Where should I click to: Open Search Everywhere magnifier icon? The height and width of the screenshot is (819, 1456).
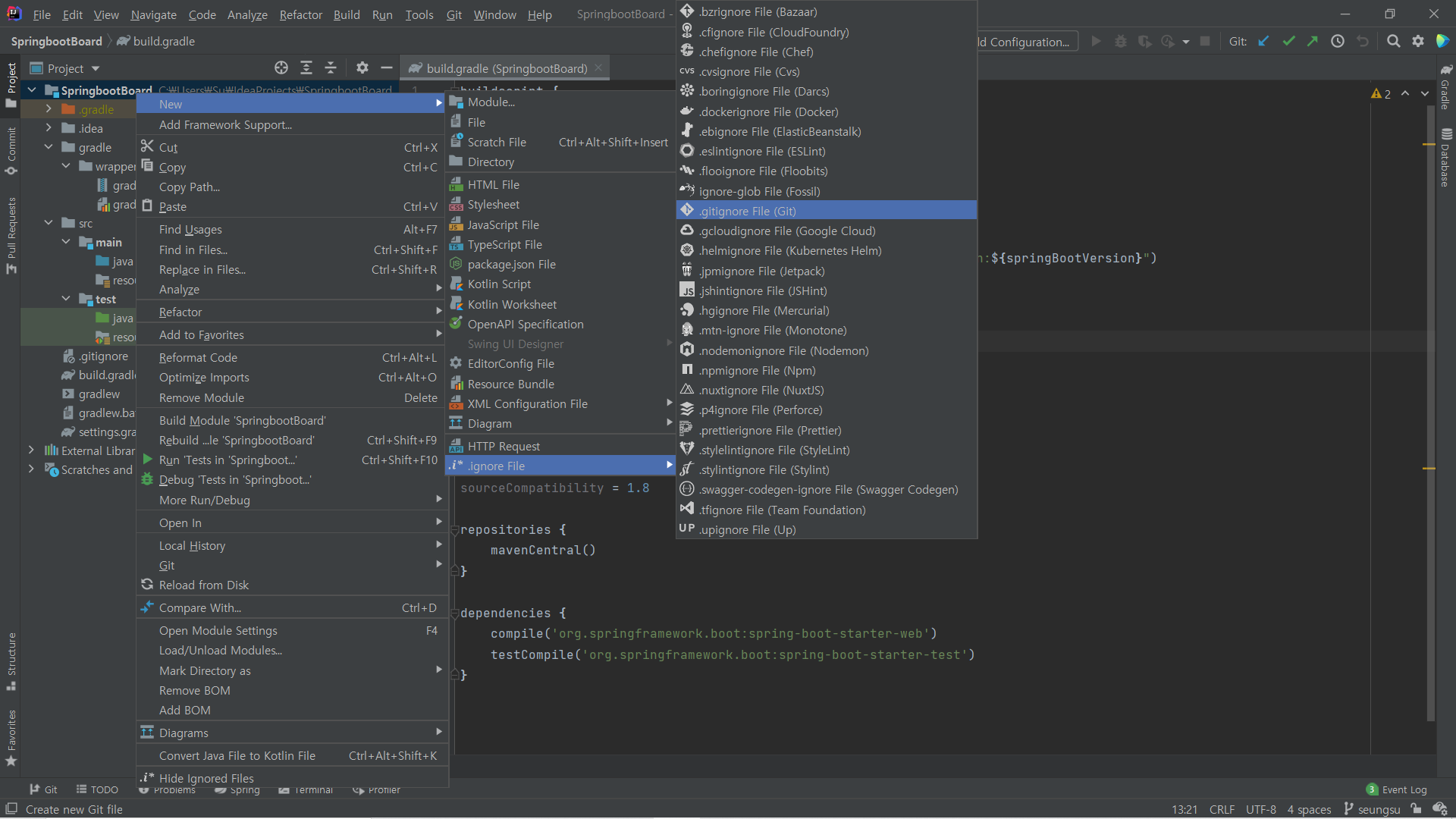[1393, 42]
